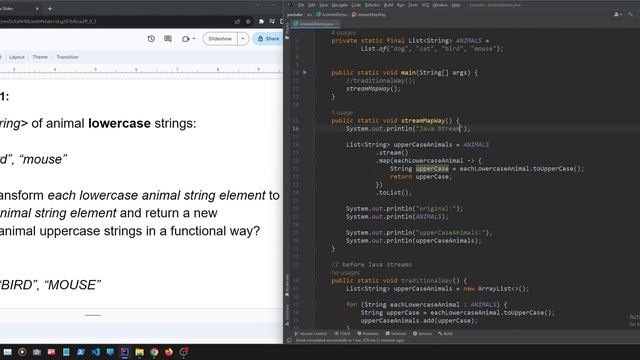Click AnimalsDemo breadcrumb in navigation bar

pyautogui.click(x=331, y=14)
